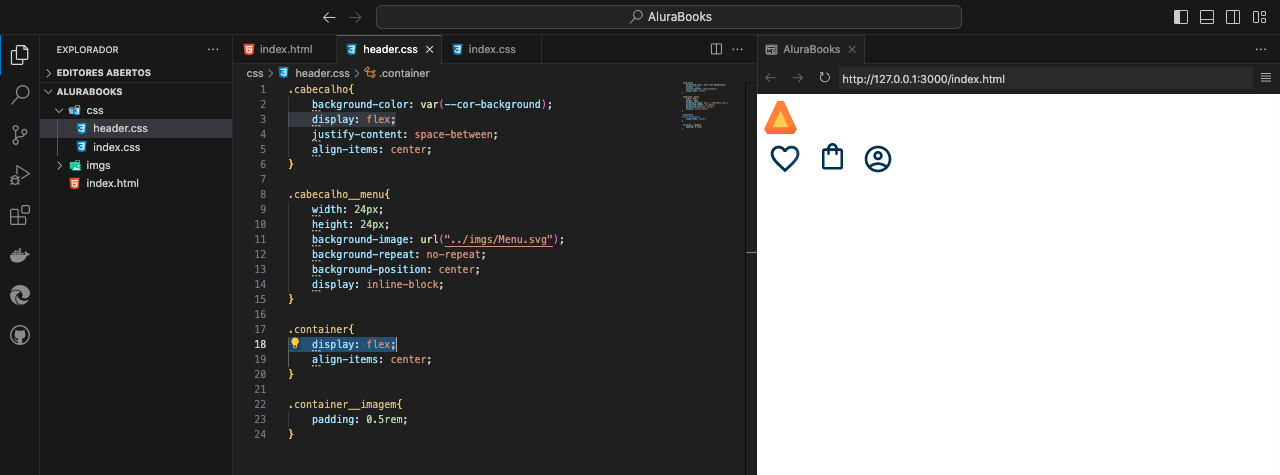Screen dimensions: 1280x475
Task: Open the GitHub view in activity bar
Action: point(19,335)
